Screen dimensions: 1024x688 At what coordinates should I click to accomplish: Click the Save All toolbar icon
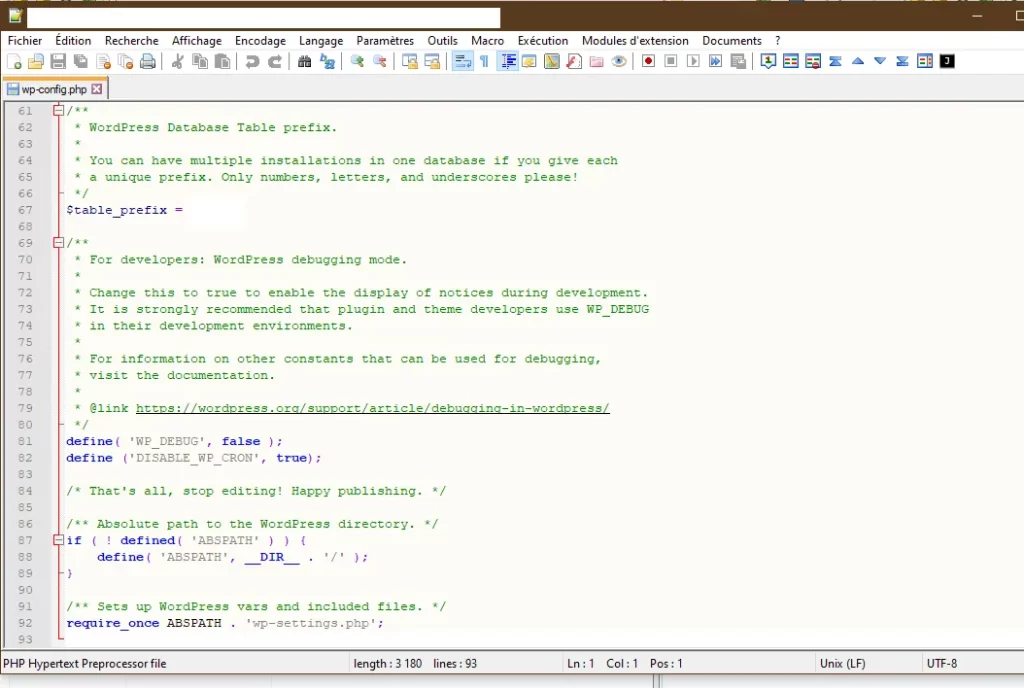(x=81, y=61)
